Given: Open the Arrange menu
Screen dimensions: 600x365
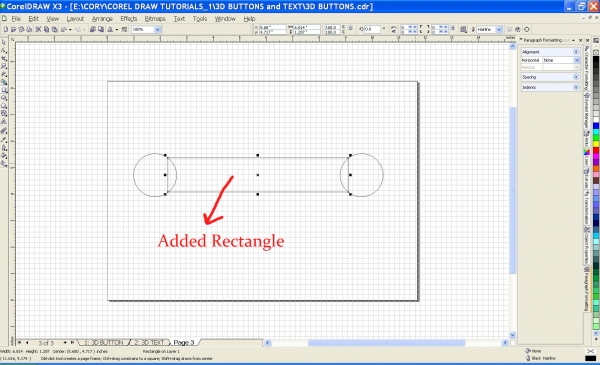Looking at the screenshot, I should 102,18.
